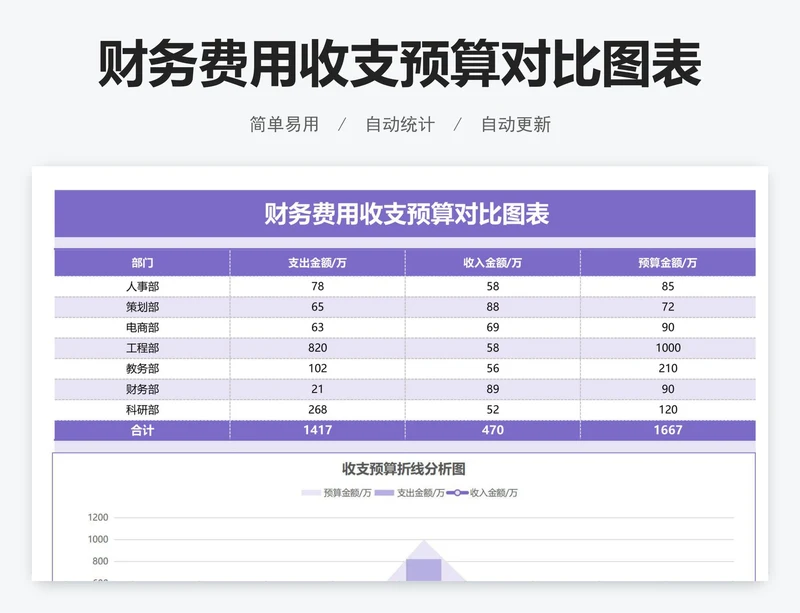Click the purple expense bar in chart
This screenshot has height=613, width=800.
pos(423,570)
